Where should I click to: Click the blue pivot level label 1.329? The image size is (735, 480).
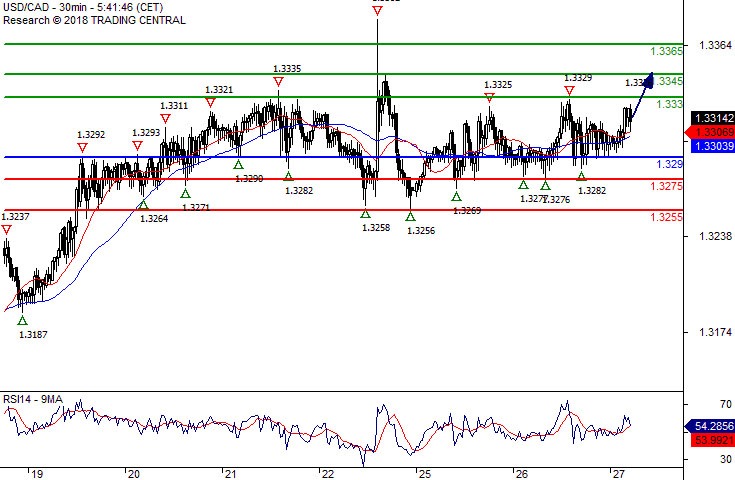669,163
